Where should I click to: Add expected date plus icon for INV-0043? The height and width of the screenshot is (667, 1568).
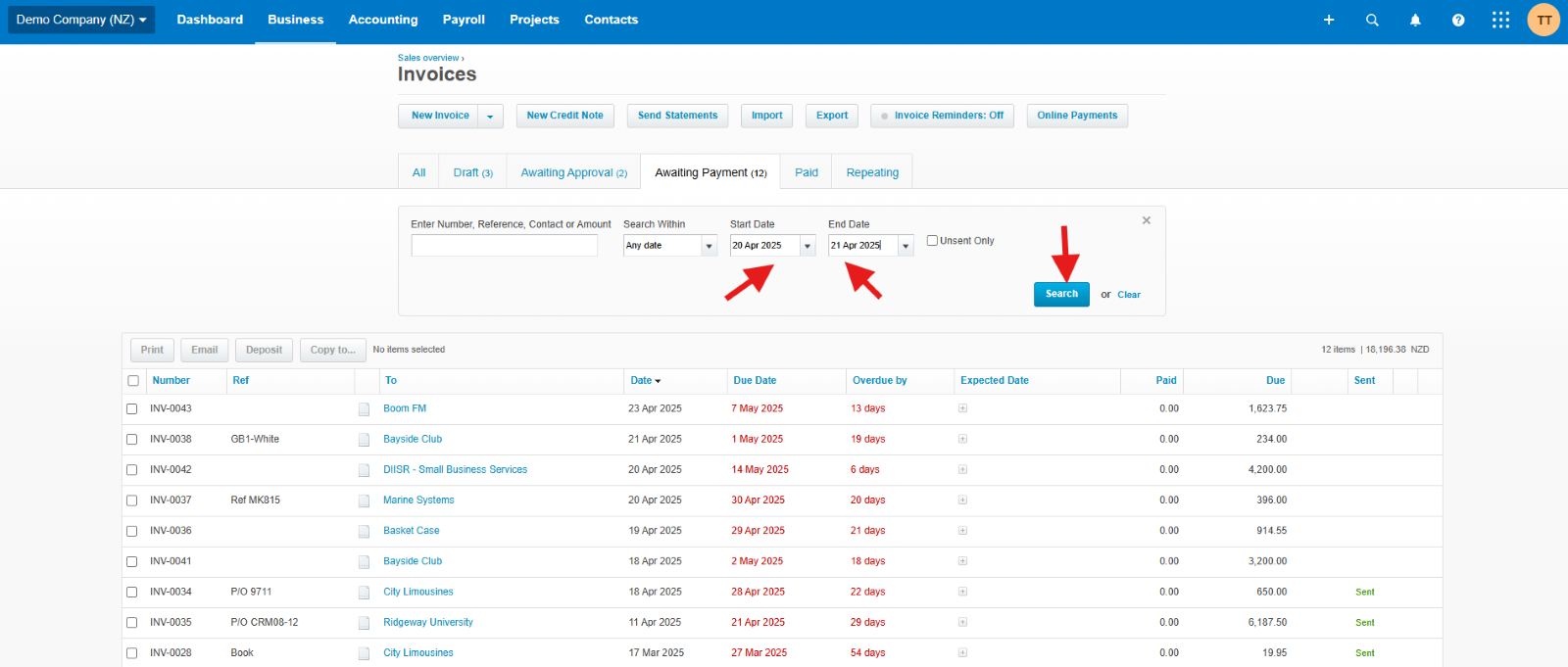point(962,408)
